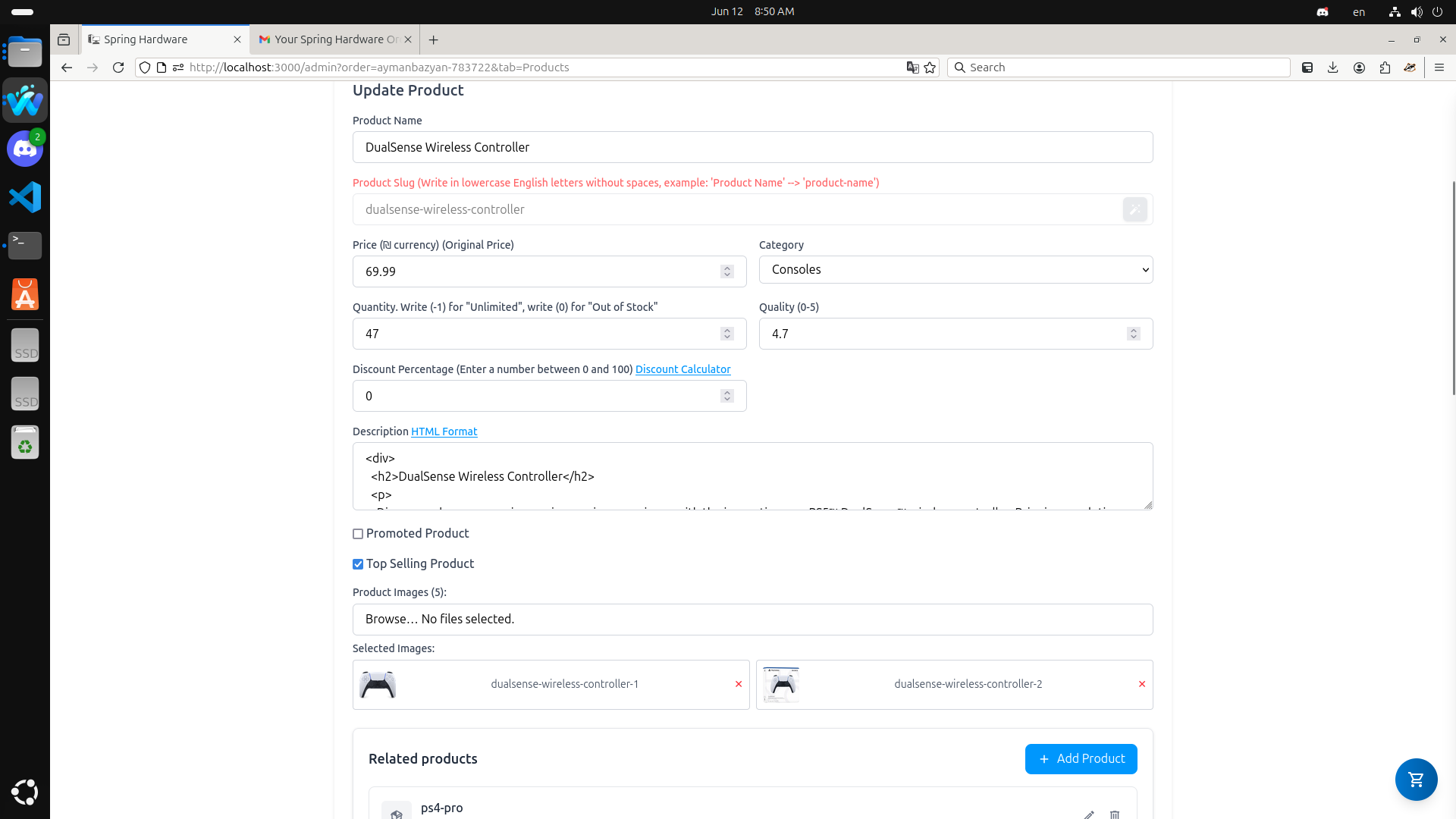Open the Category dropdown showing Consoles

[955, 270]
